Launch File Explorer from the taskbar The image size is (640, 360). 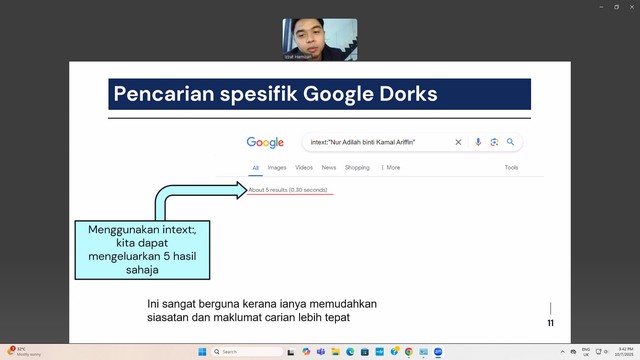point(336,352)
